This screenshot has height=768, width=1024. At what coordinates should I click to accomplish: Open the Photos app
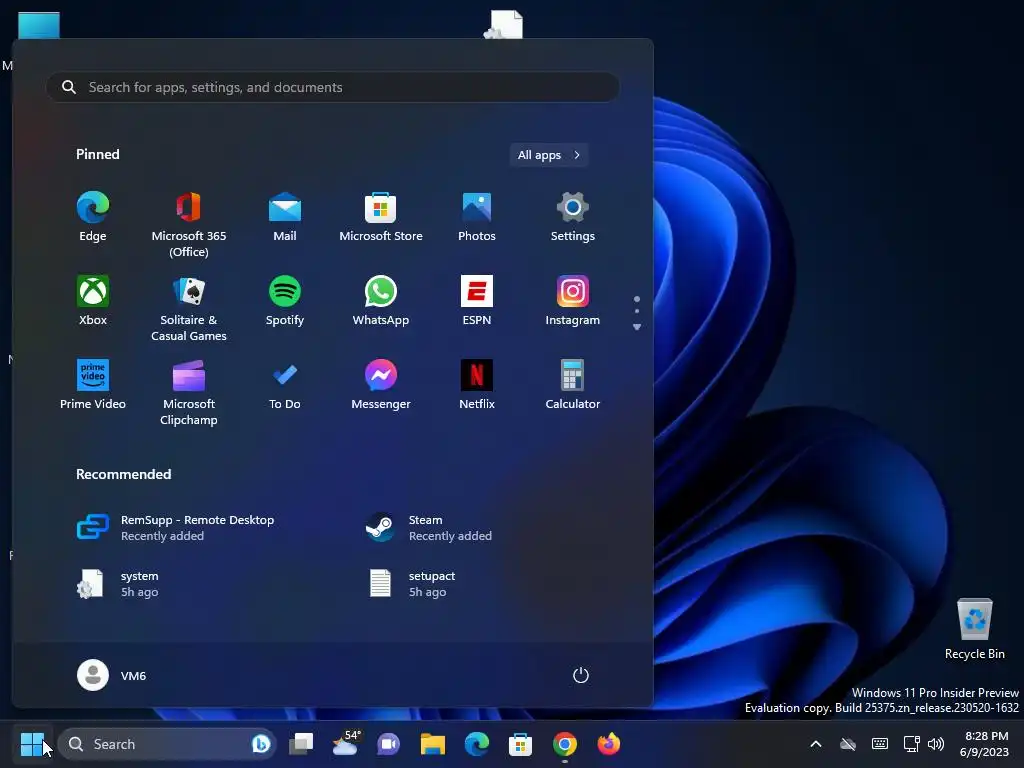[x=477, y=217]
